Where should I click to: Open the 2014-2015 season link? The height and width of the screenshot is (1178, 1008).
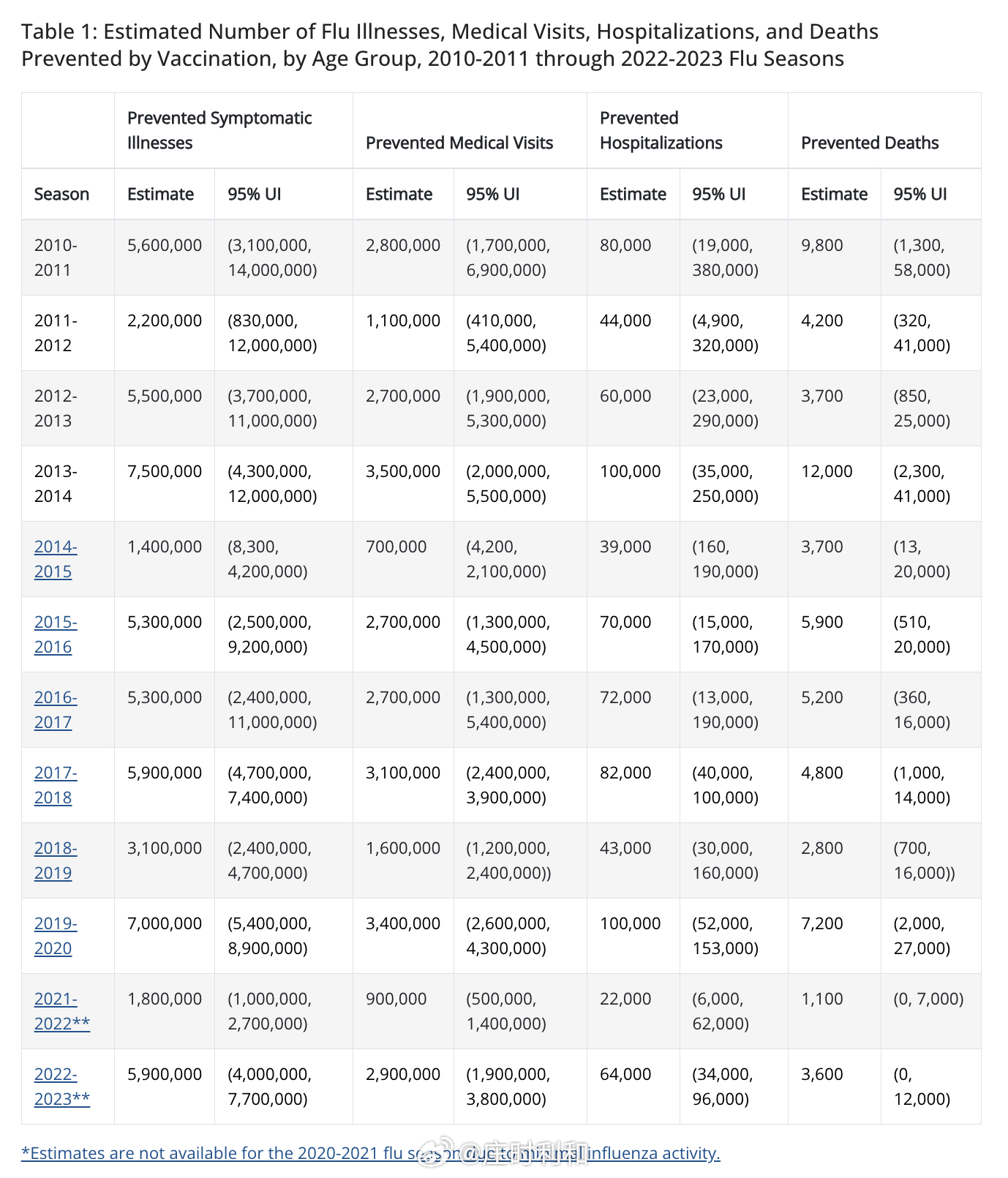(56, 559)
